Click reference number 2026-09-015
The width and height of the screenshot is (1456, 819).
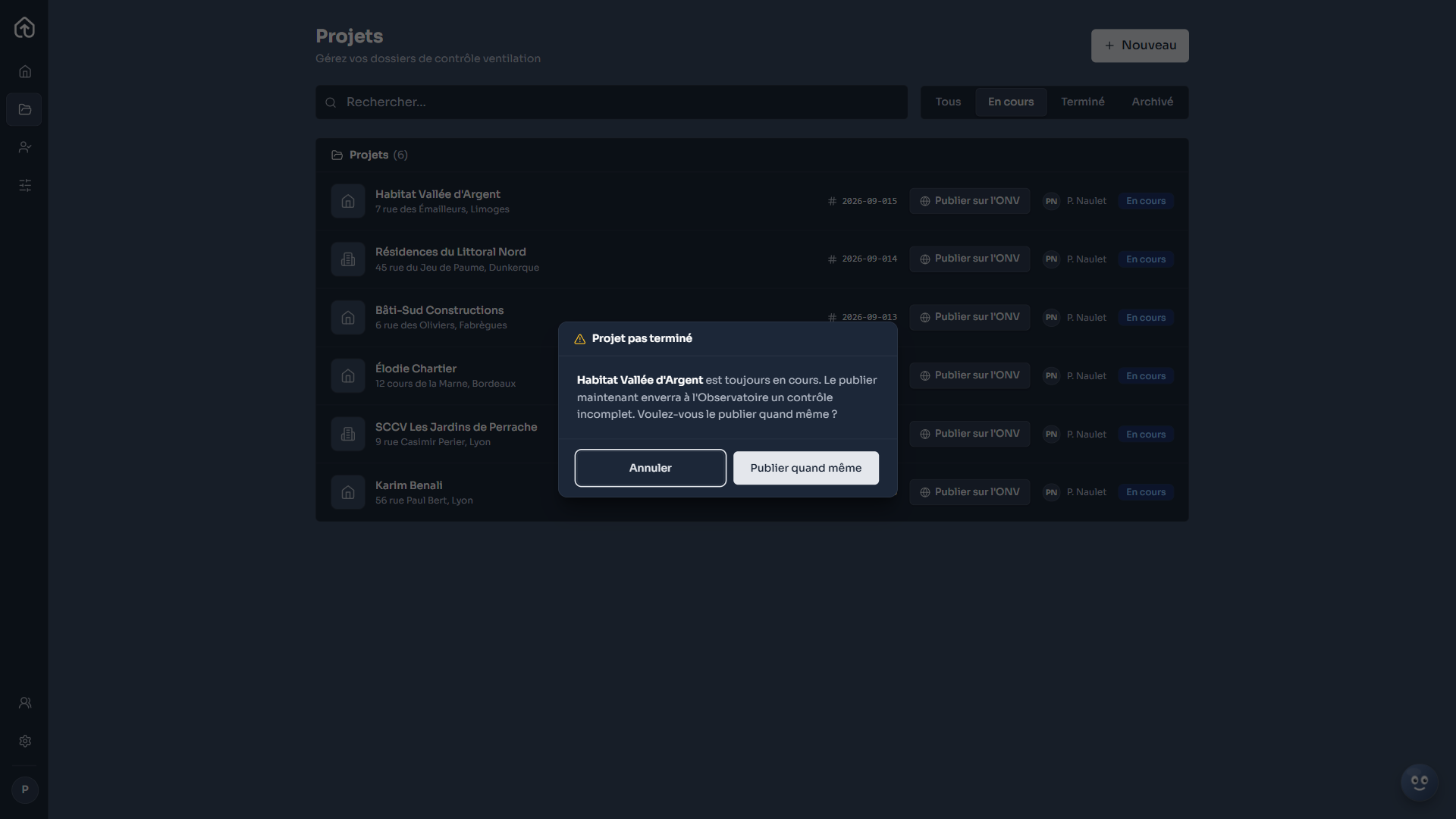[869, 201]
